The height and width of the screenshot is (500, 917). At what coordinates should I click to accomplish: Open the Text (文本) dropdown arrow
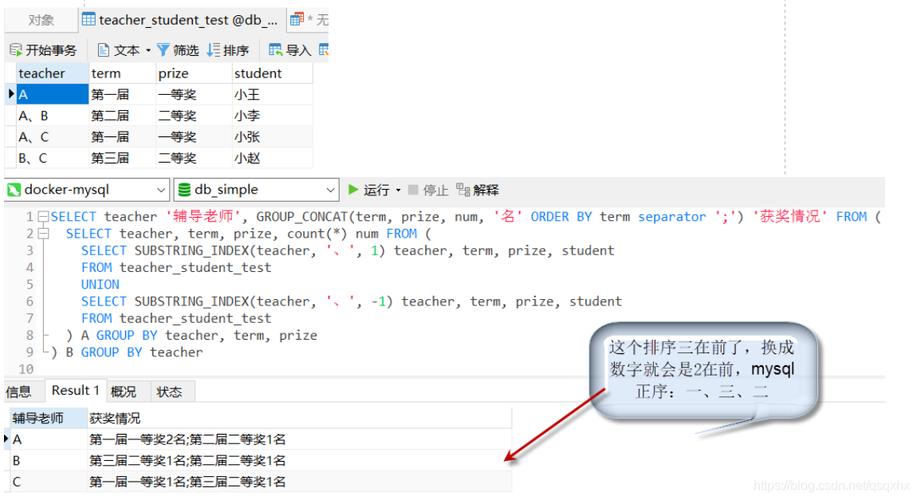tap(148, 51)
